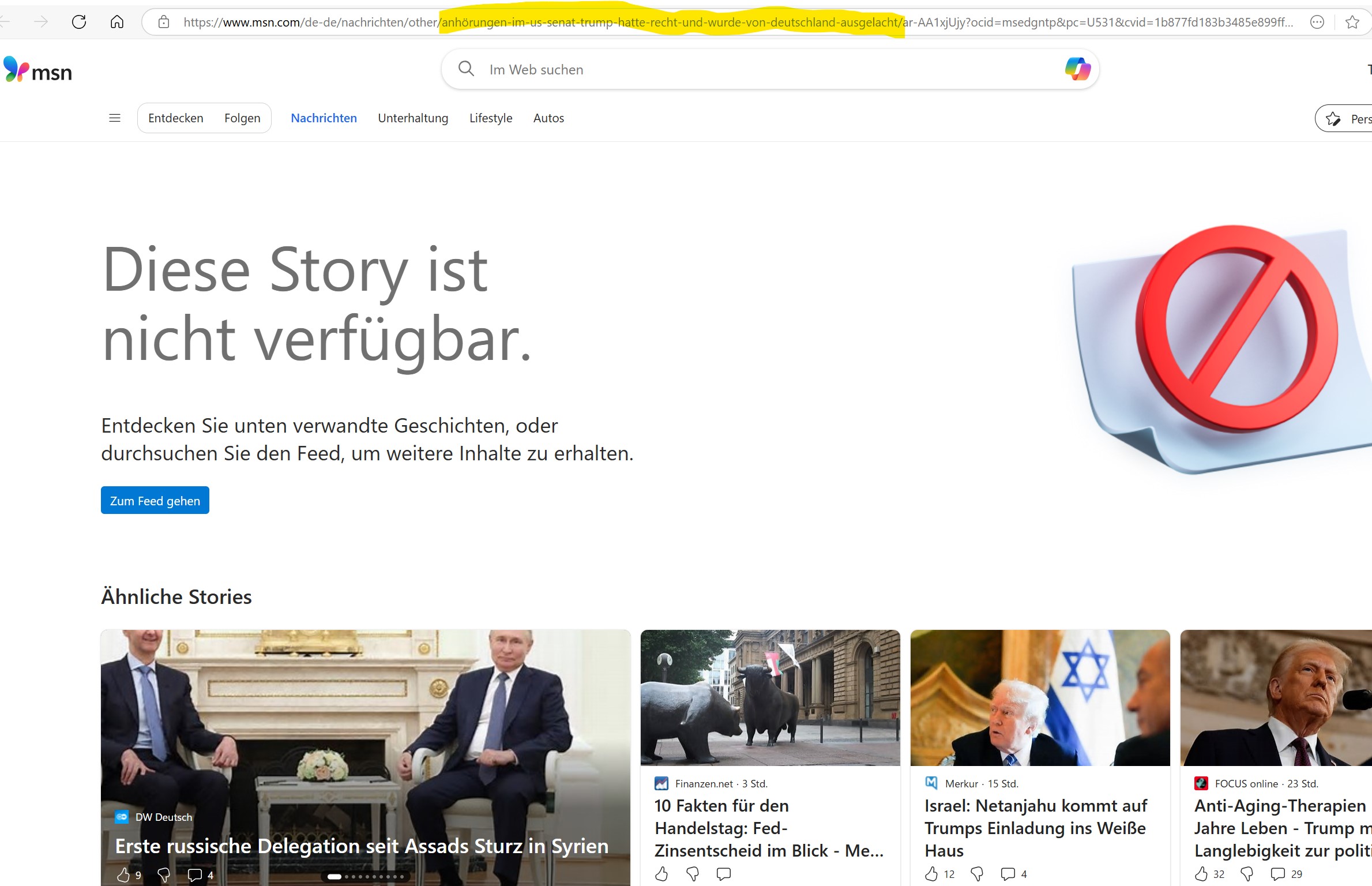Go to the Lifestyle section
1372x886 pixels.
(491, 118)
